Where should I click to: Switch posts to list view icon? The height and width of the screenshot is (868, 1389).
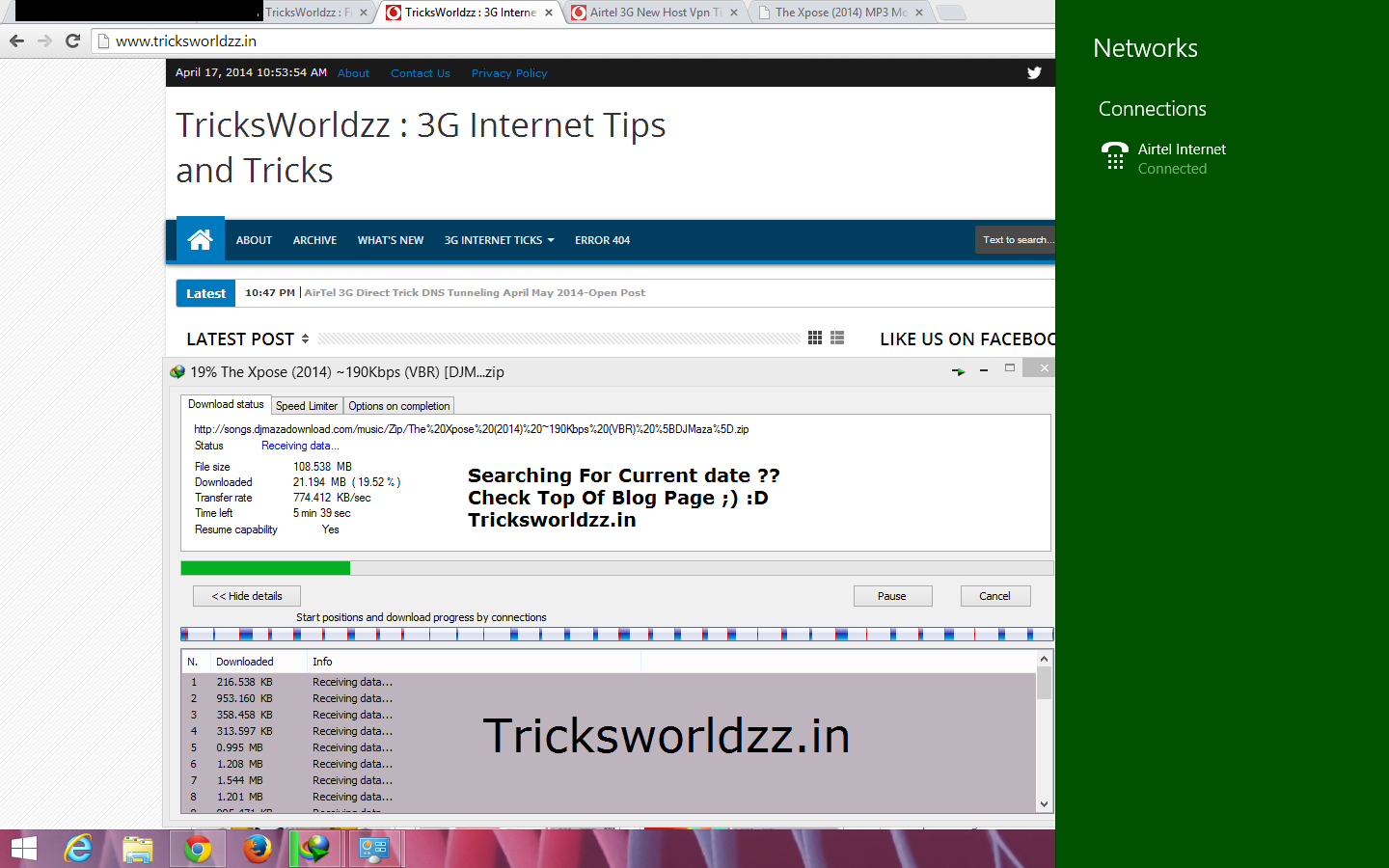tap(837, 338)
